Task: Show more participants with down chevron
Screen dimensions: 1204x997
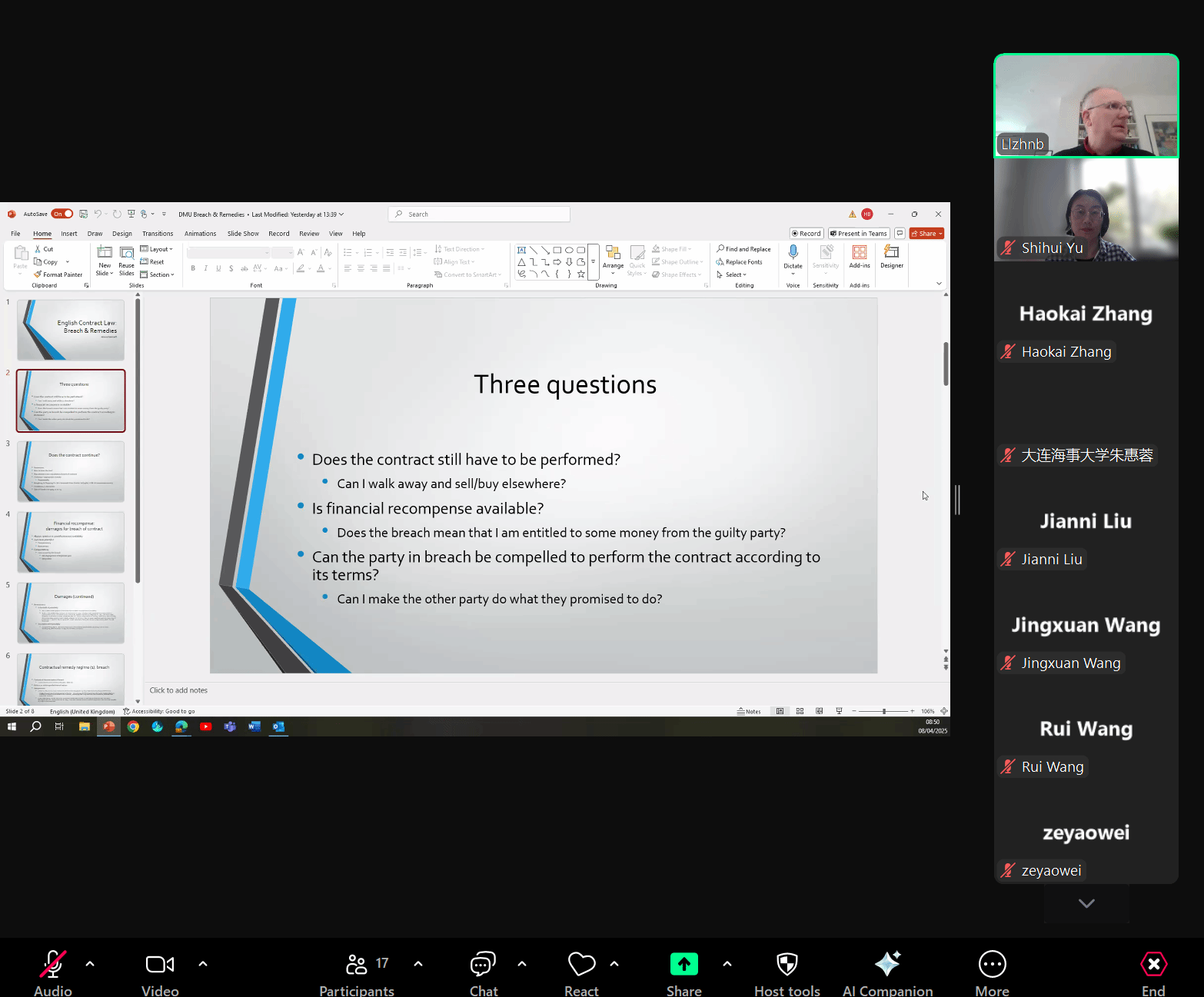Action: (1086, 903)
